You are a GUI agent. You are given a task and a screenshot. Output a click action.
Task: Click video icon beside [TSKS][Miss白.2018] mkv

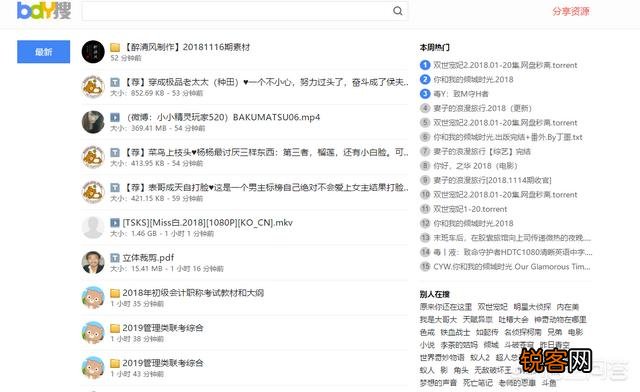click(115, 223)
